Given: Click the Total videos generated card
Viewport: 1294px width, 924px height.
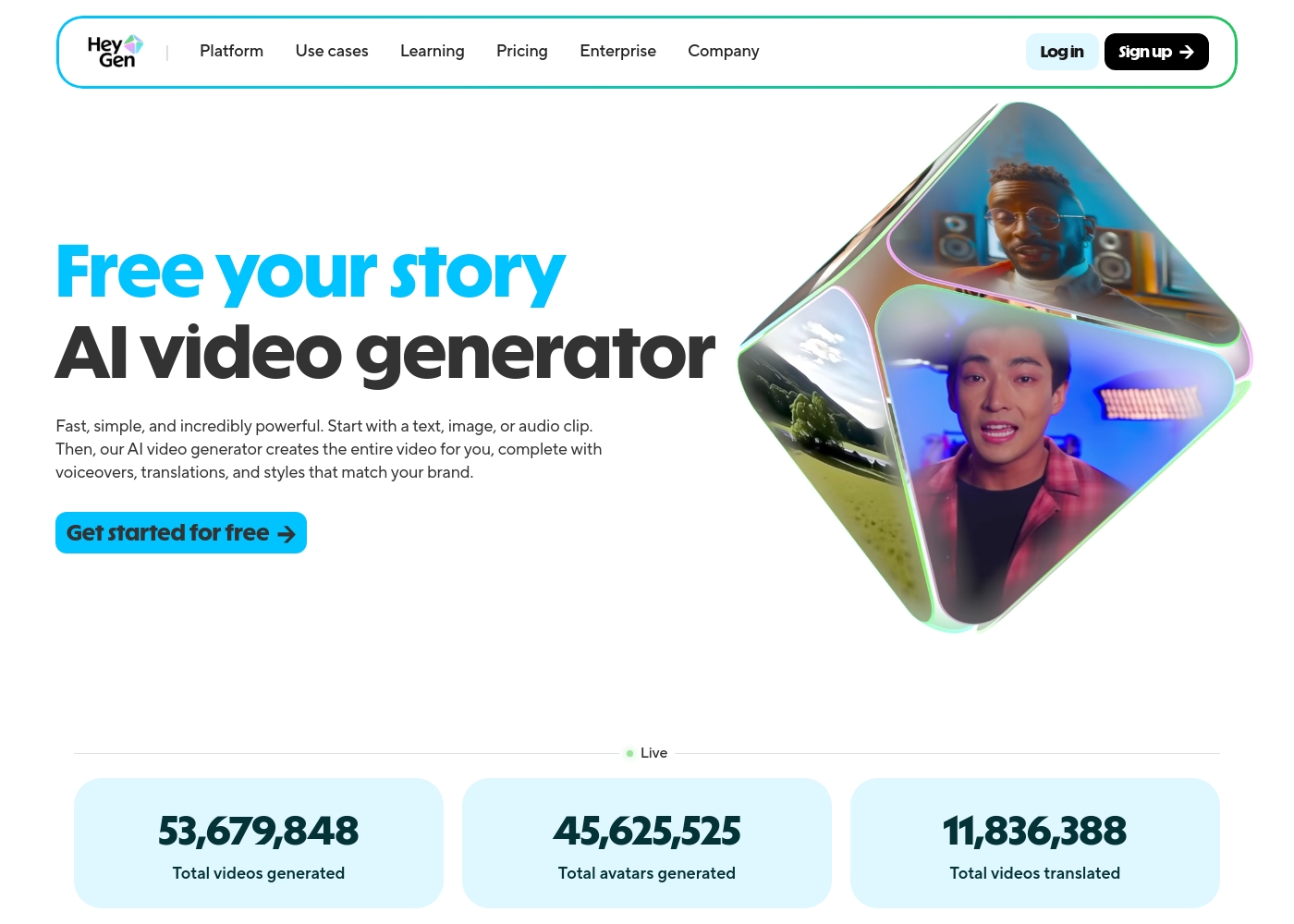Looking at the screenshot, I should pos(259,843).
